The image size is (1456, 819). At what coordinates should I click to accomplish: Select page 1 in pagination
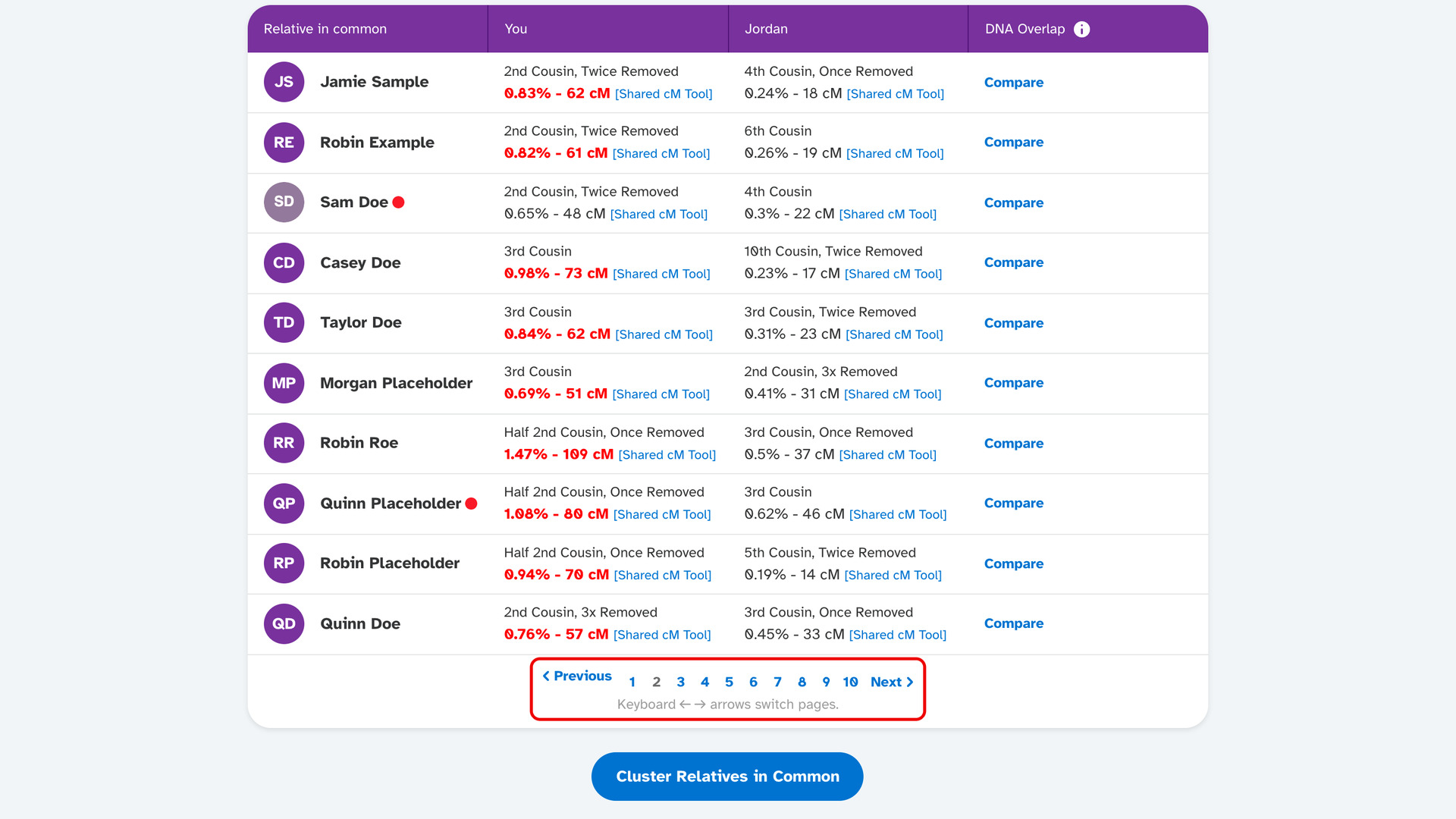pos(632,682)
